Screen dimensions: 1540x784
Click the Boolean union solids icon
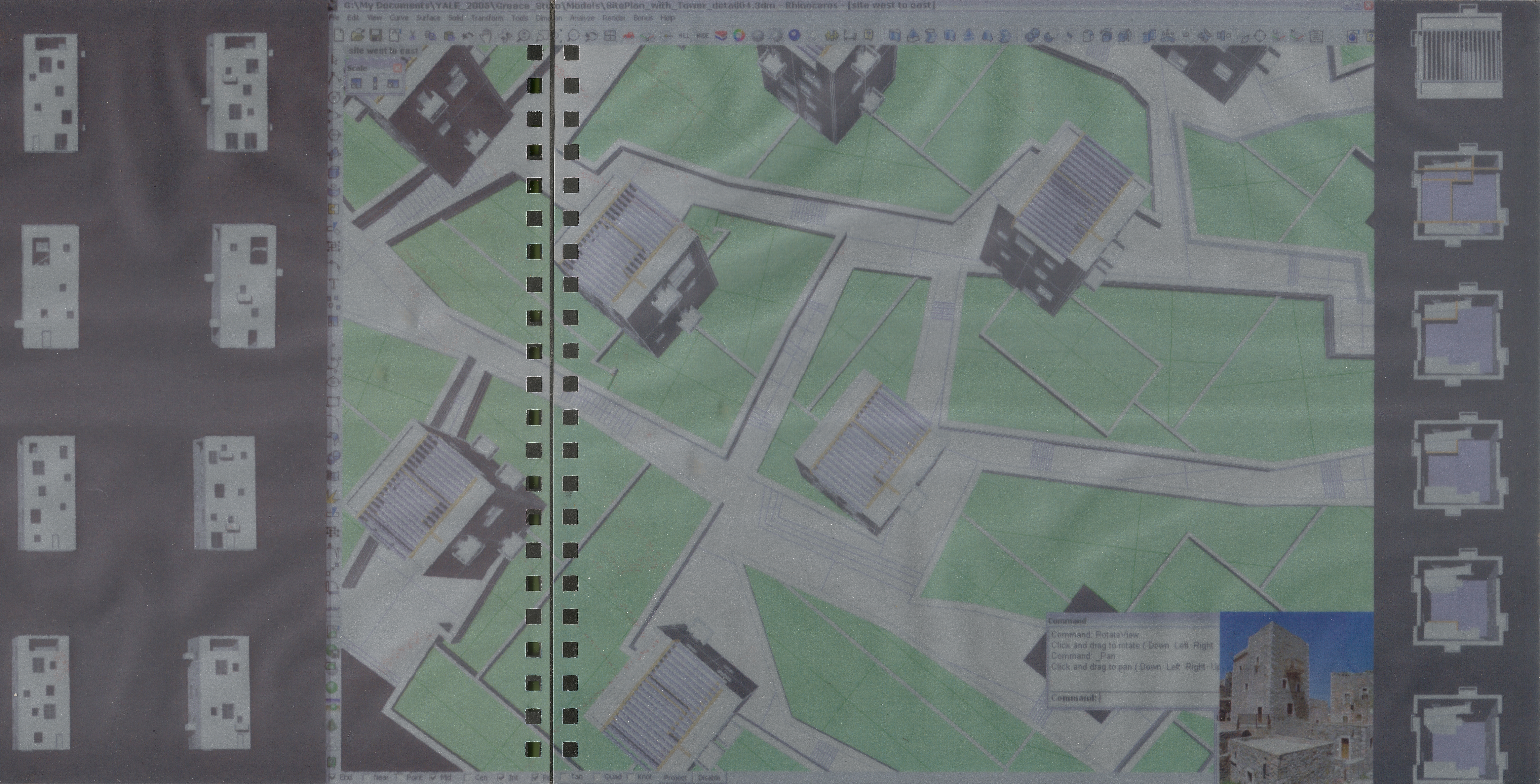coord(1032,36)
